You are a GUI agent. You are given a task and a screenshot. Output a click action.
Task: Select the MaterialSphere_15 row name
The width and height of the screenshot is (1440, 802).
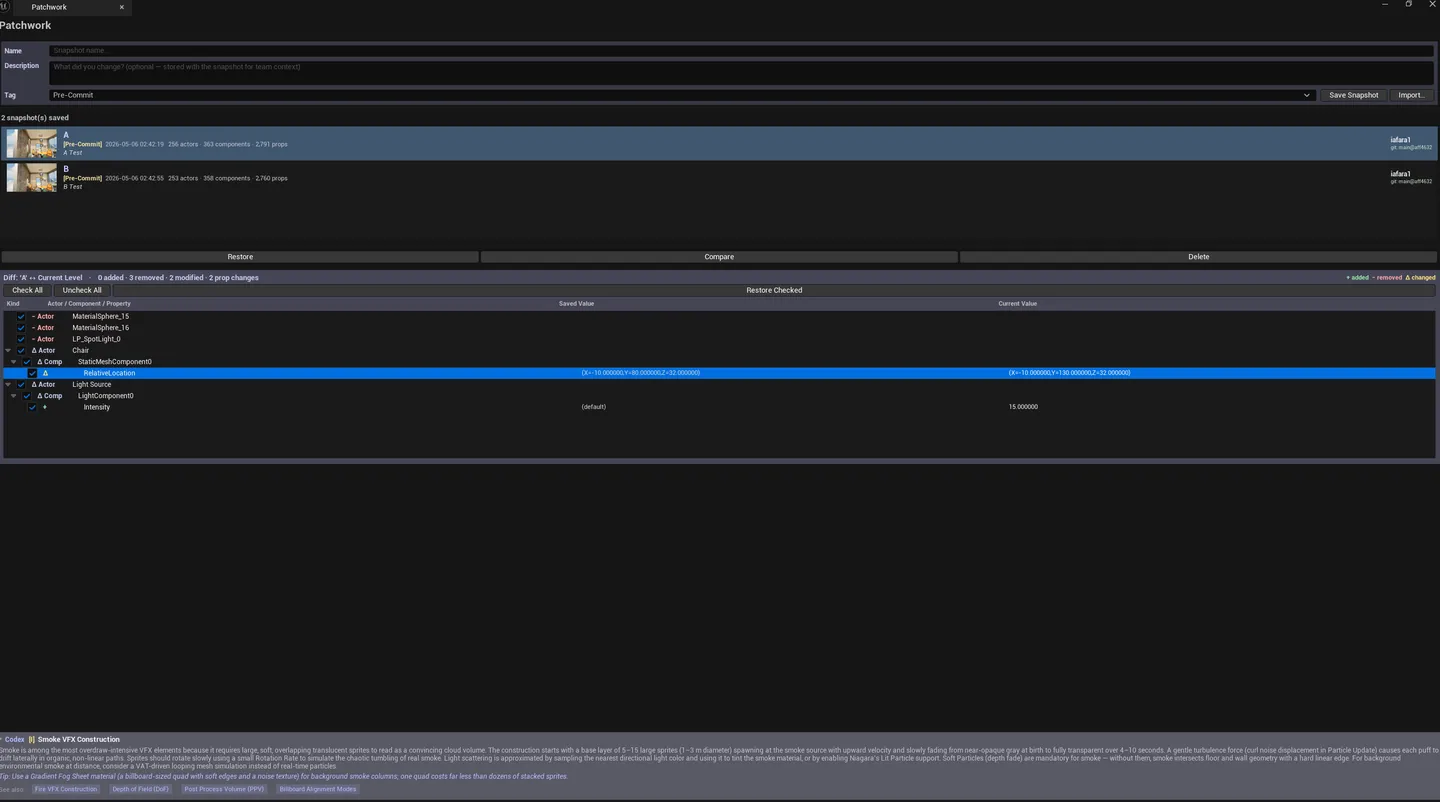pyautogui.click(x=100, y=316)
